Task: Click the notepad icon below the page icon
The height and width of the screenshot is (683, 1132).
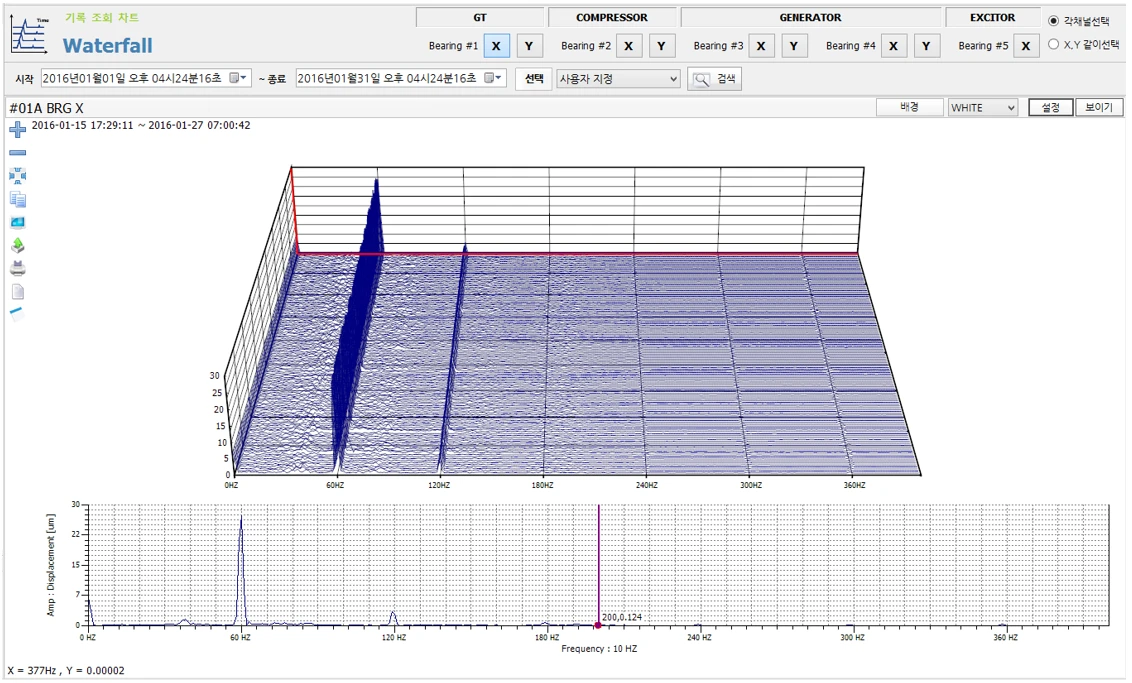Action: [x=17, y=314]
